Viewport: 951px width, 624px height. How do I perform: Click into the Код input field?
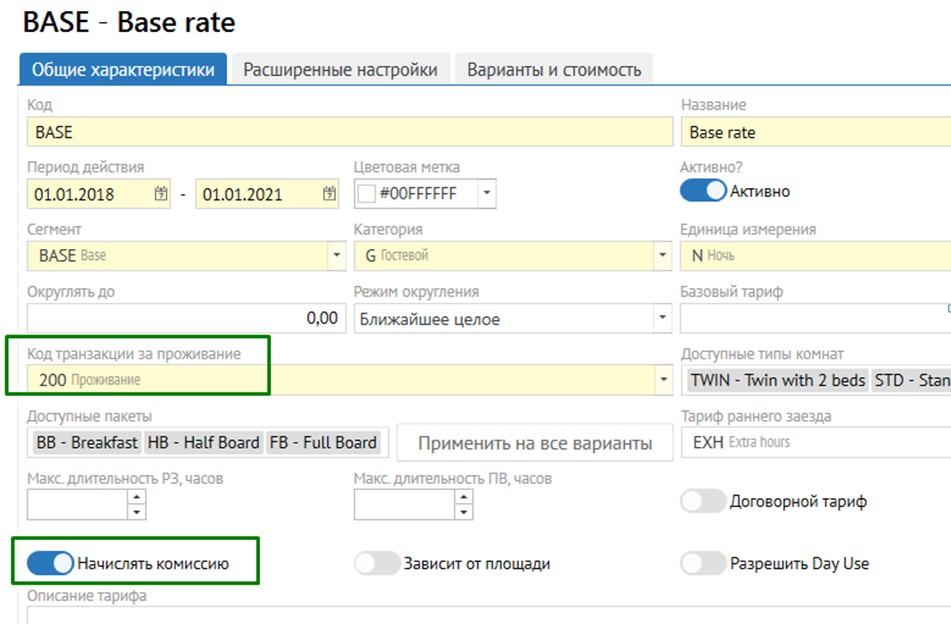click(x=350, y=132)
